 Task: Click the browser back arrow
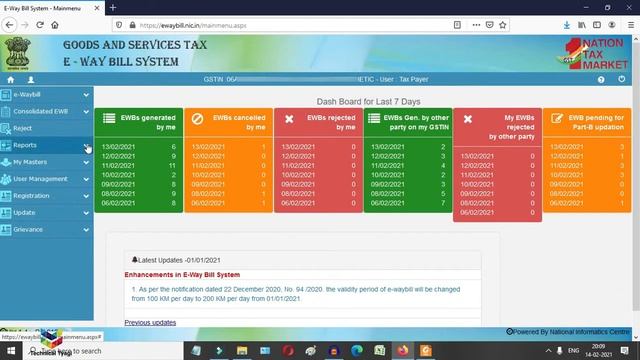tap(9, 25)
